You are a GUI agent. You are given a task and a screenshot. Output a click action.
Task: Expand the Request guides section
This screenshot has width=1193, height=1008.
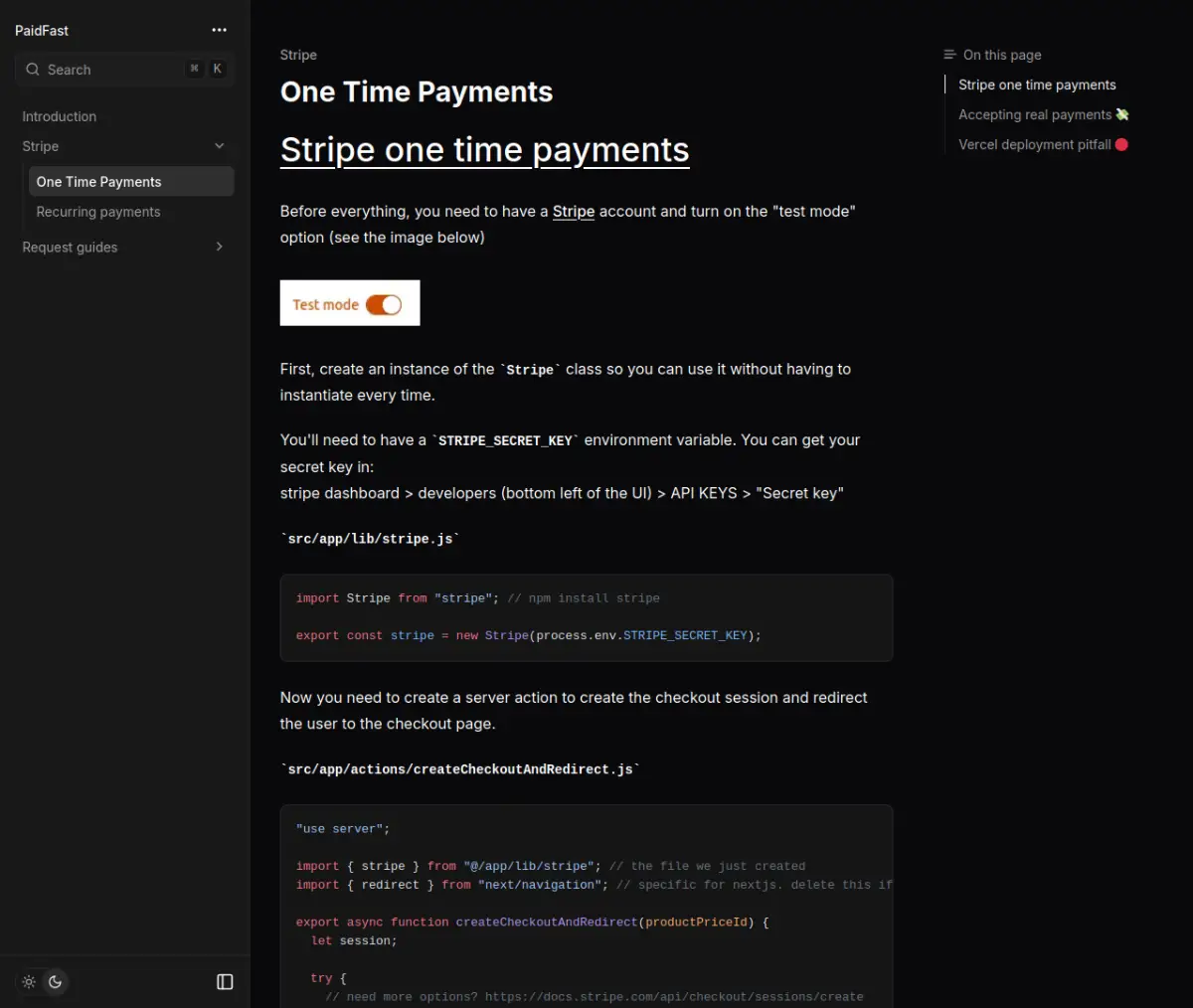coord(219,247)
